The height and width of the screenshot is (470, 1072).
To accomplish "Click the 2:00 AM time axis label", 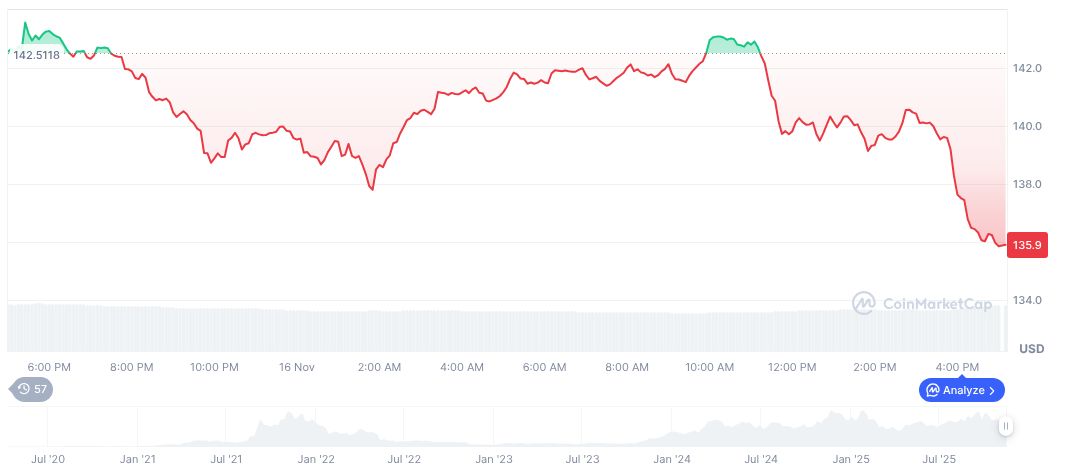I will pos(380,367).
